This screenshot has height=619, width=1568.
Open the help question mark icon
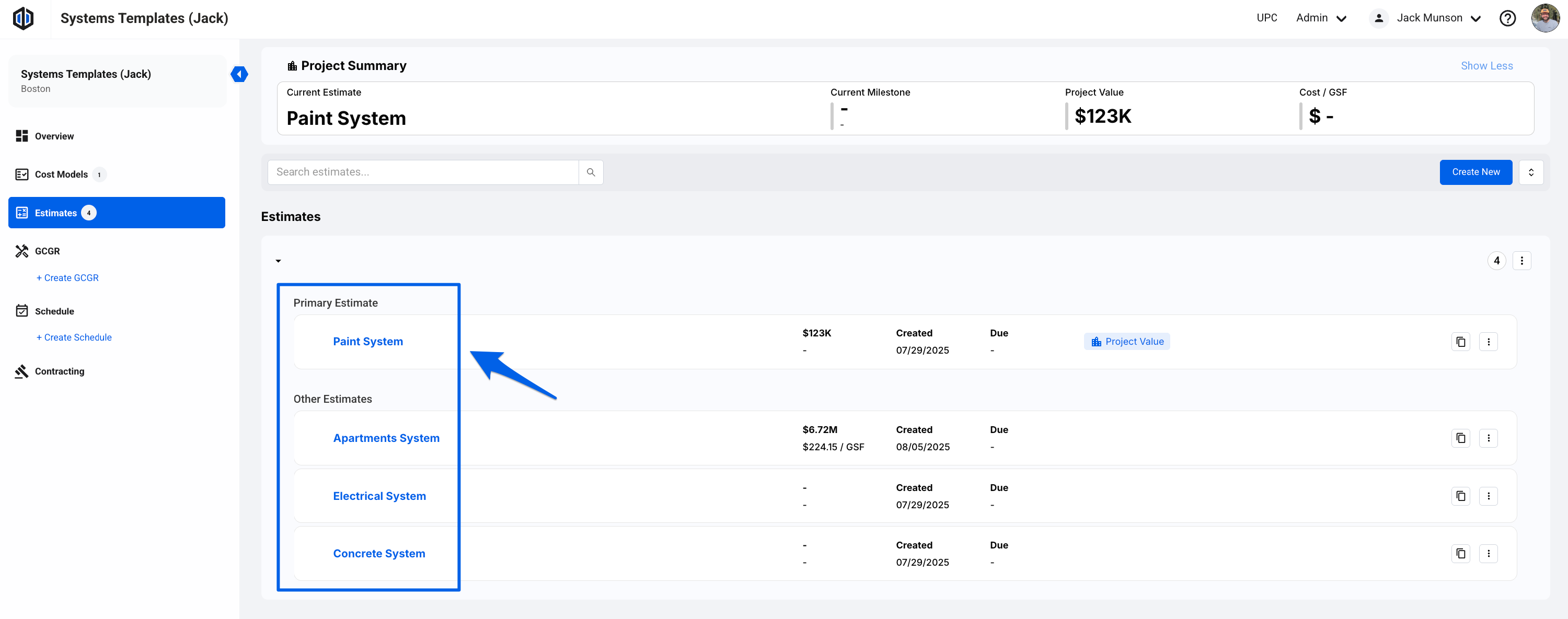pyautogui.click(x=1507, y=18)
